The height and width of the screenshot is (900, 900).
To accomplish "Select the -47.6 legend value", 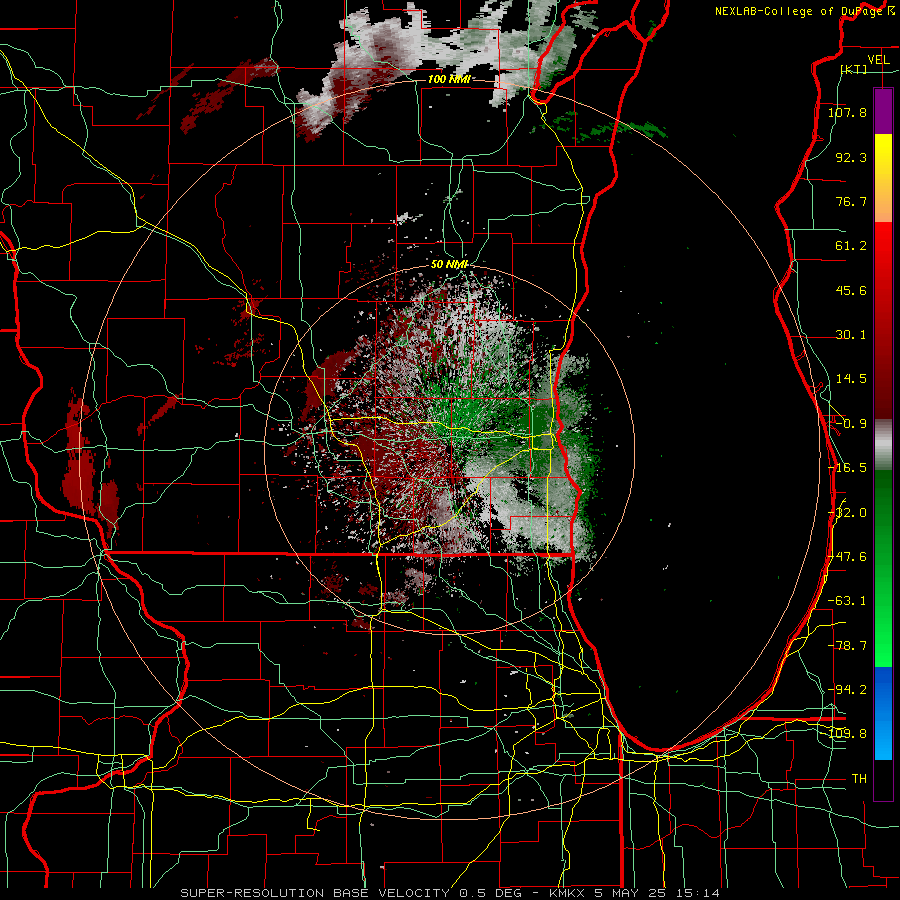I will [847, 557].
